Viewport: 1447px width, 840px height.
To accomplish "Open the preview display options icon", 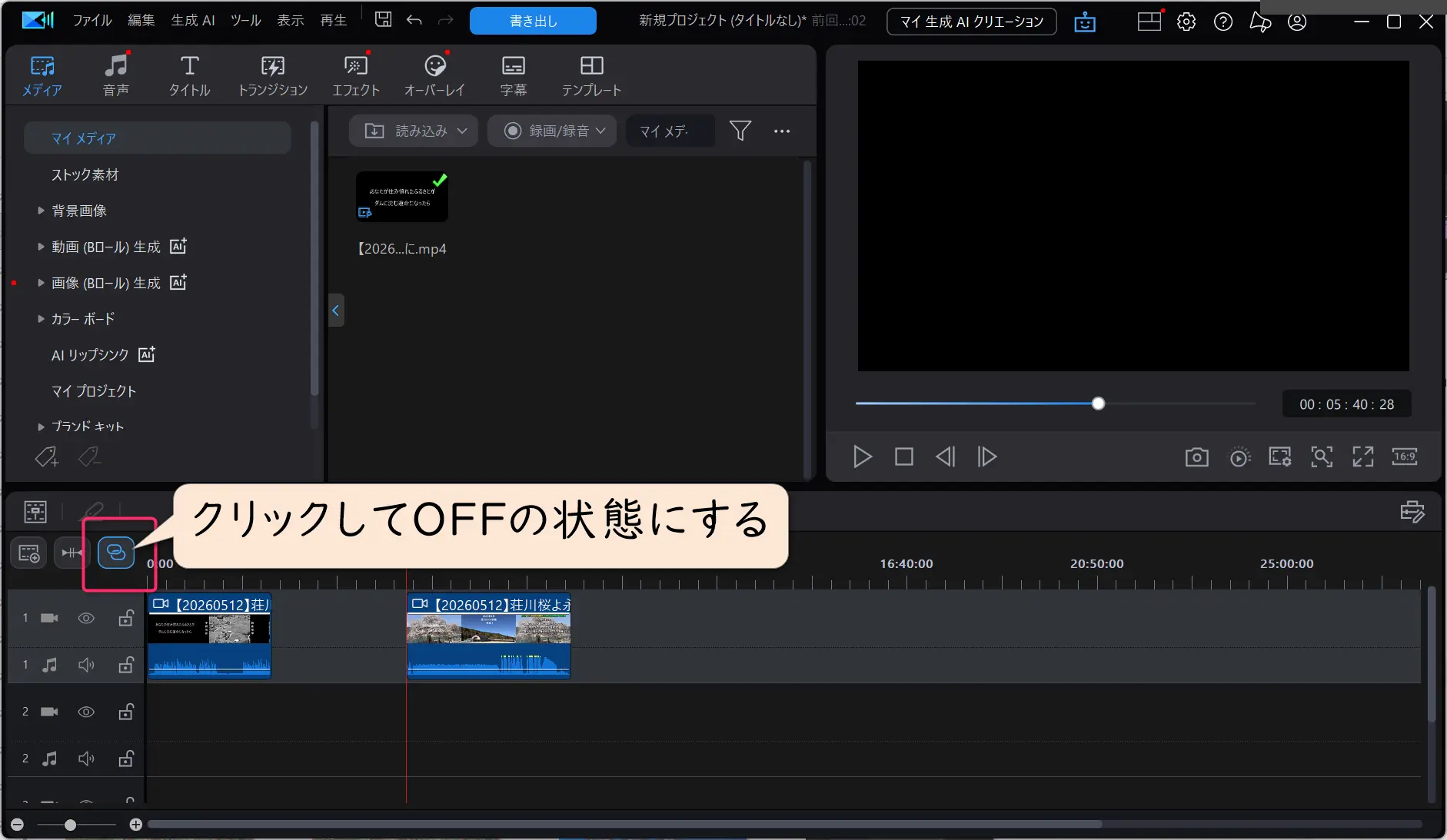I will point(1280,457).
